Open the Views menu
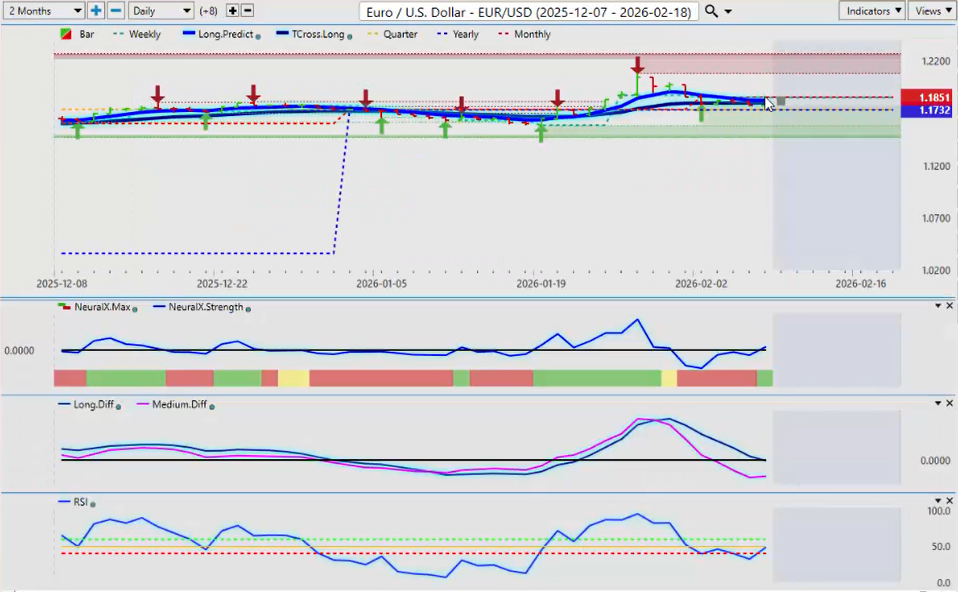Viewport: 958px width, 592px height. [931, 10]
